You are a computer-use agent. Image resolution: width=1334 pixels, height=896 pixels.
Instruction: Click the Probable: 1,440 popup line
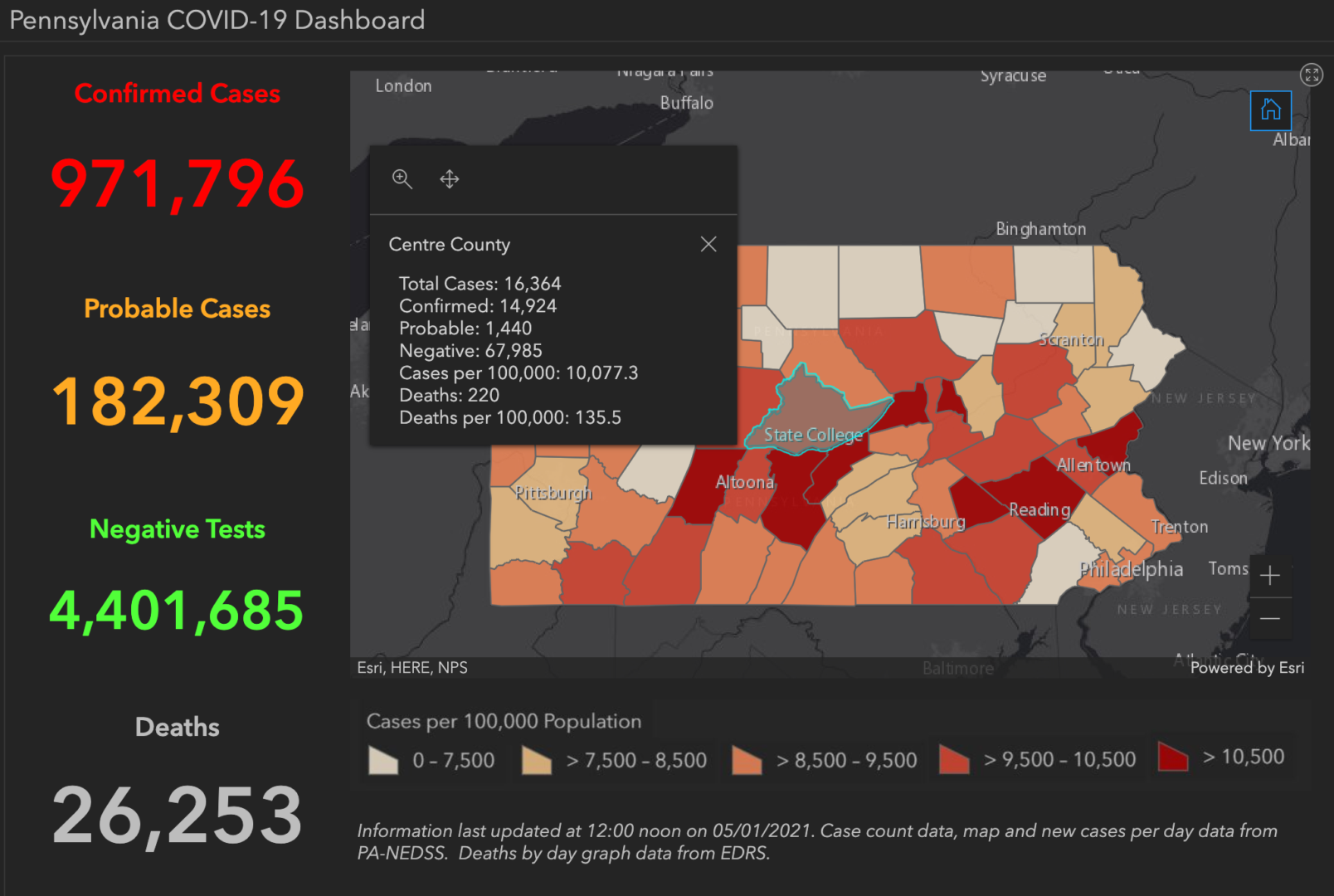pos(465,329)
